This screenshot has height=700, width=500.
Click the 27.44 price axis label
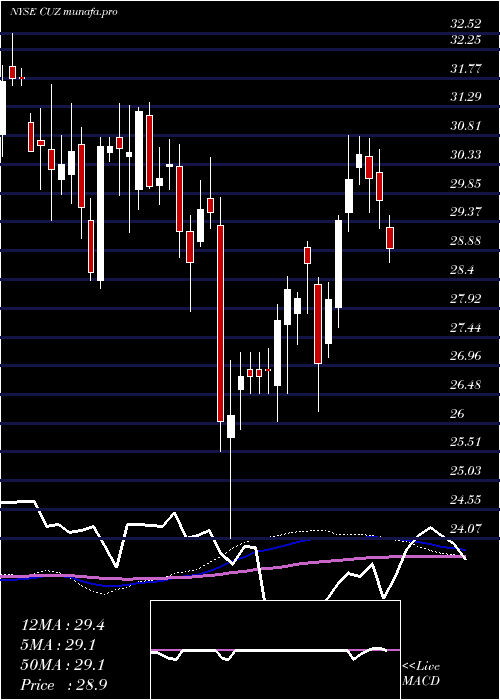pyautogui.click(x=466, y=328)
